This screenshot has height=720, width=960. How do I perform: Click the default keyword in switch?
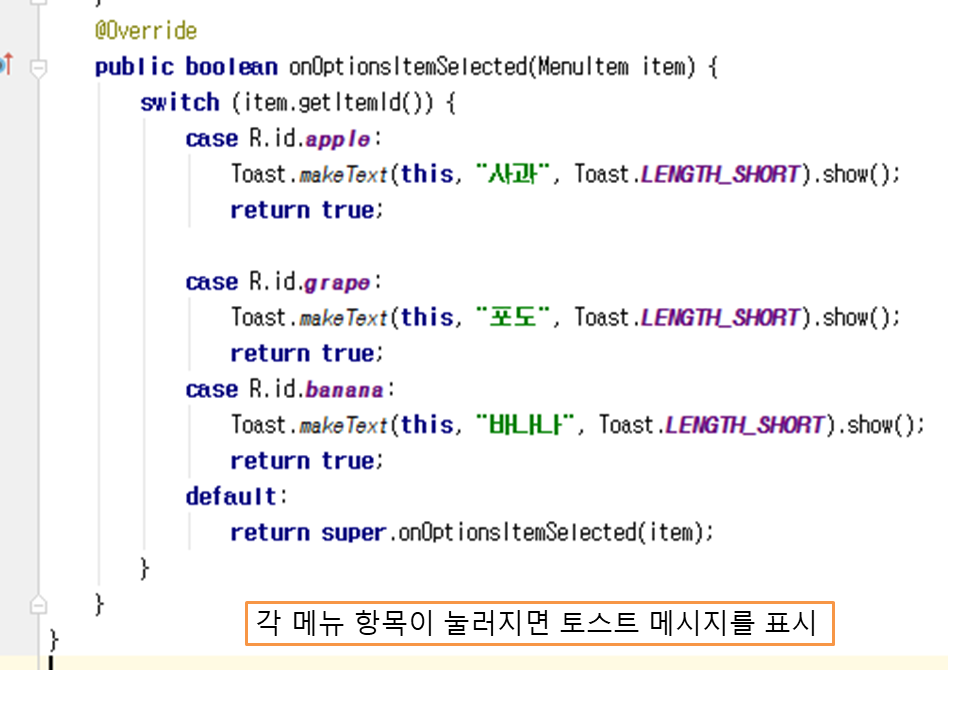pos(232,496)
